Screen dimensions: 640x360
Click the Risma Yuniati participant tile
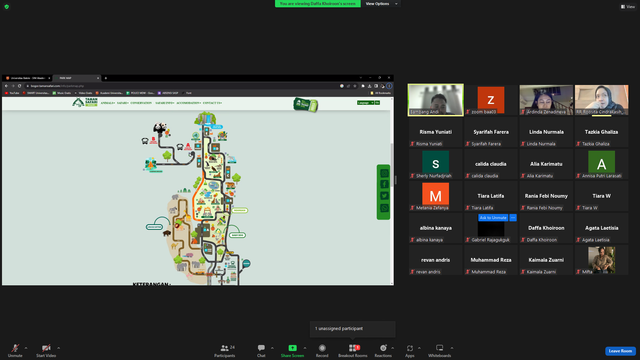[436, 132]
